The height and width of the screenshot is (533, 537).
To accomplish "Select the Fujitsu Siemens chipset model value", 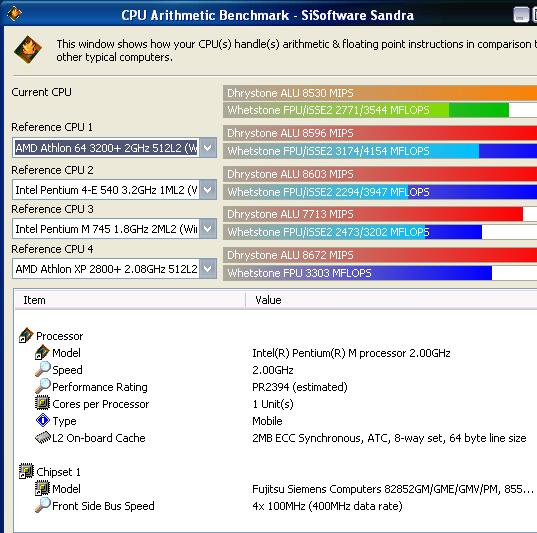I will pyautogui.click(x=393, y=489).
